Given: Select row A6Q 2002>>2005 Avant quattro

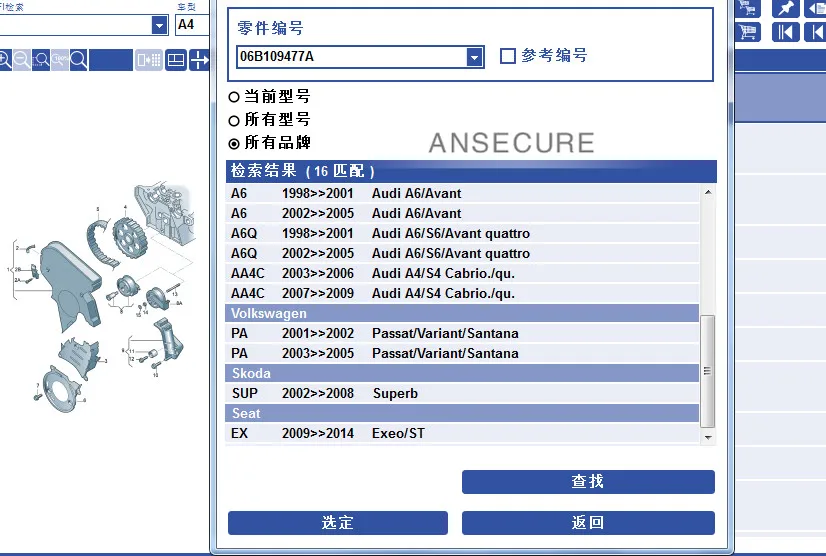Looking at the screenshot, I should pos(462,253).
